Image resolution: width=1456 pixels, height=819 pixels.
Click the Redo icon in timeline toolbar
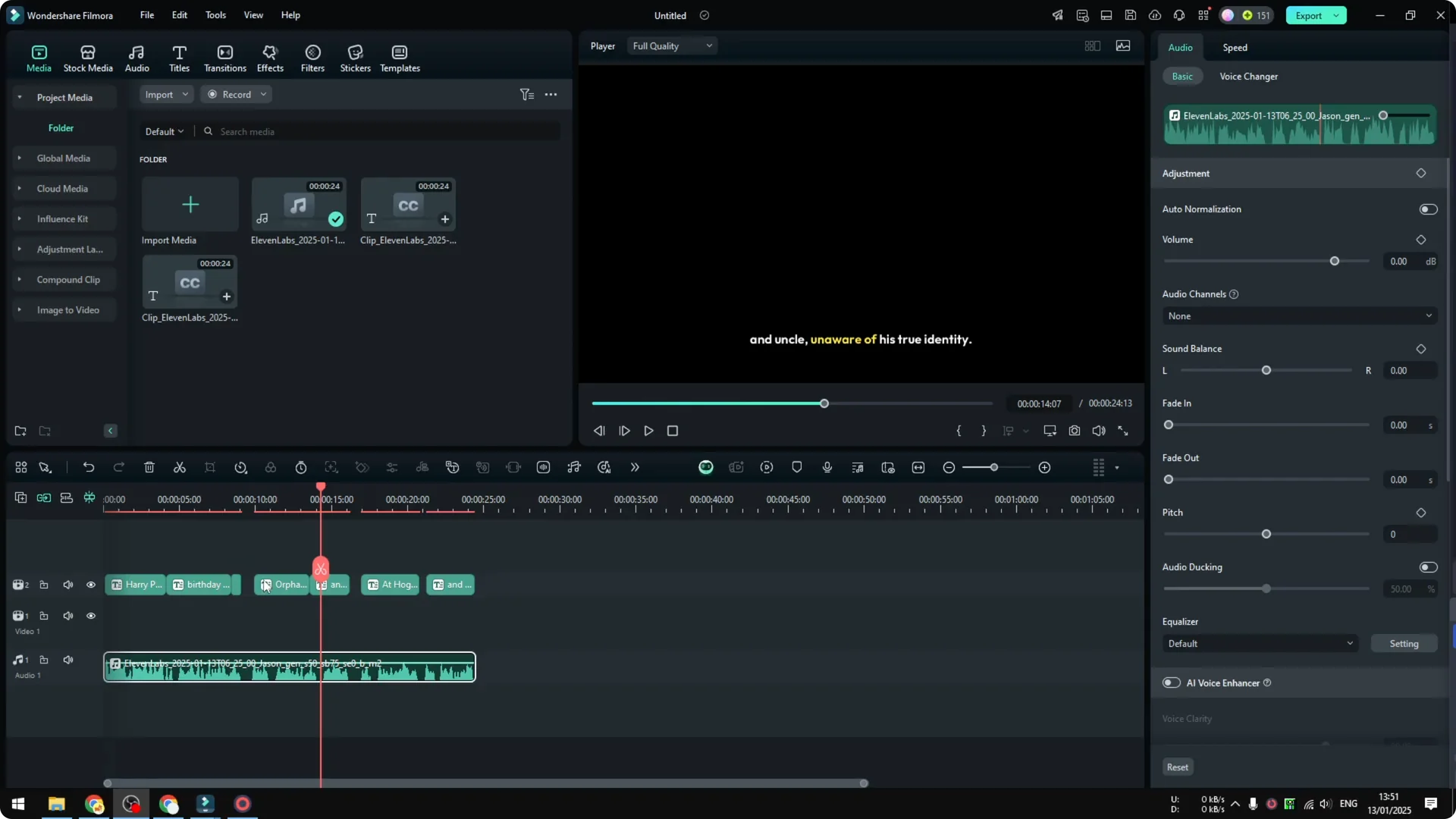[119, 467]
